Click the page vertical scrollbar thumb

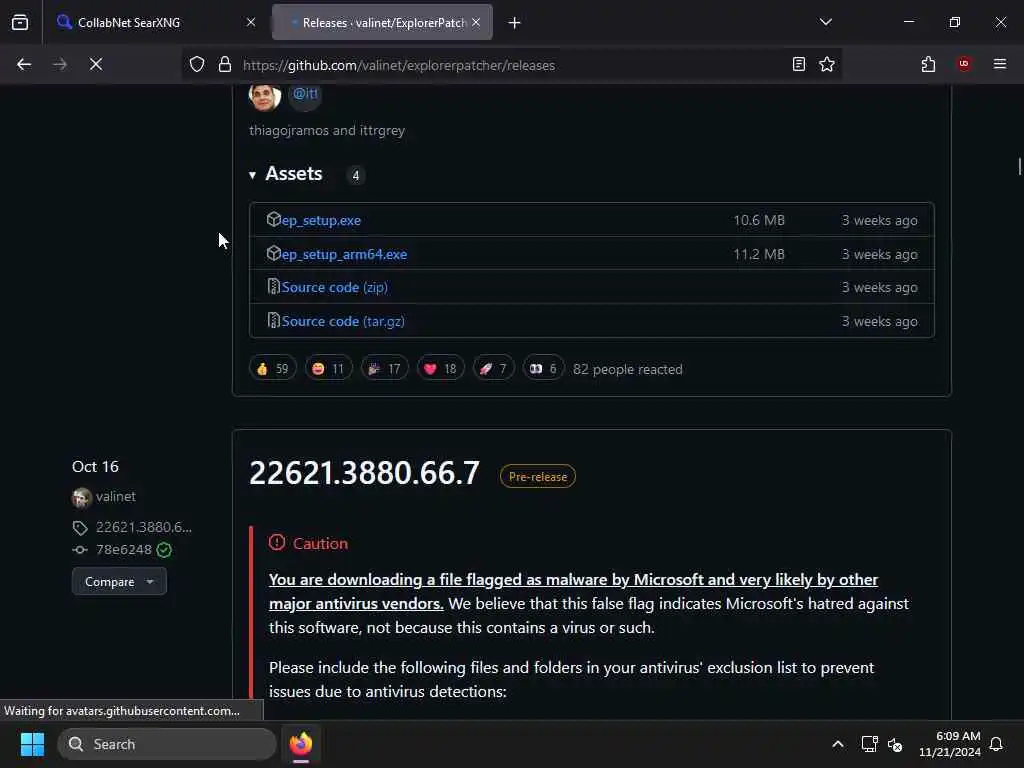click(x=1019, y=166)
